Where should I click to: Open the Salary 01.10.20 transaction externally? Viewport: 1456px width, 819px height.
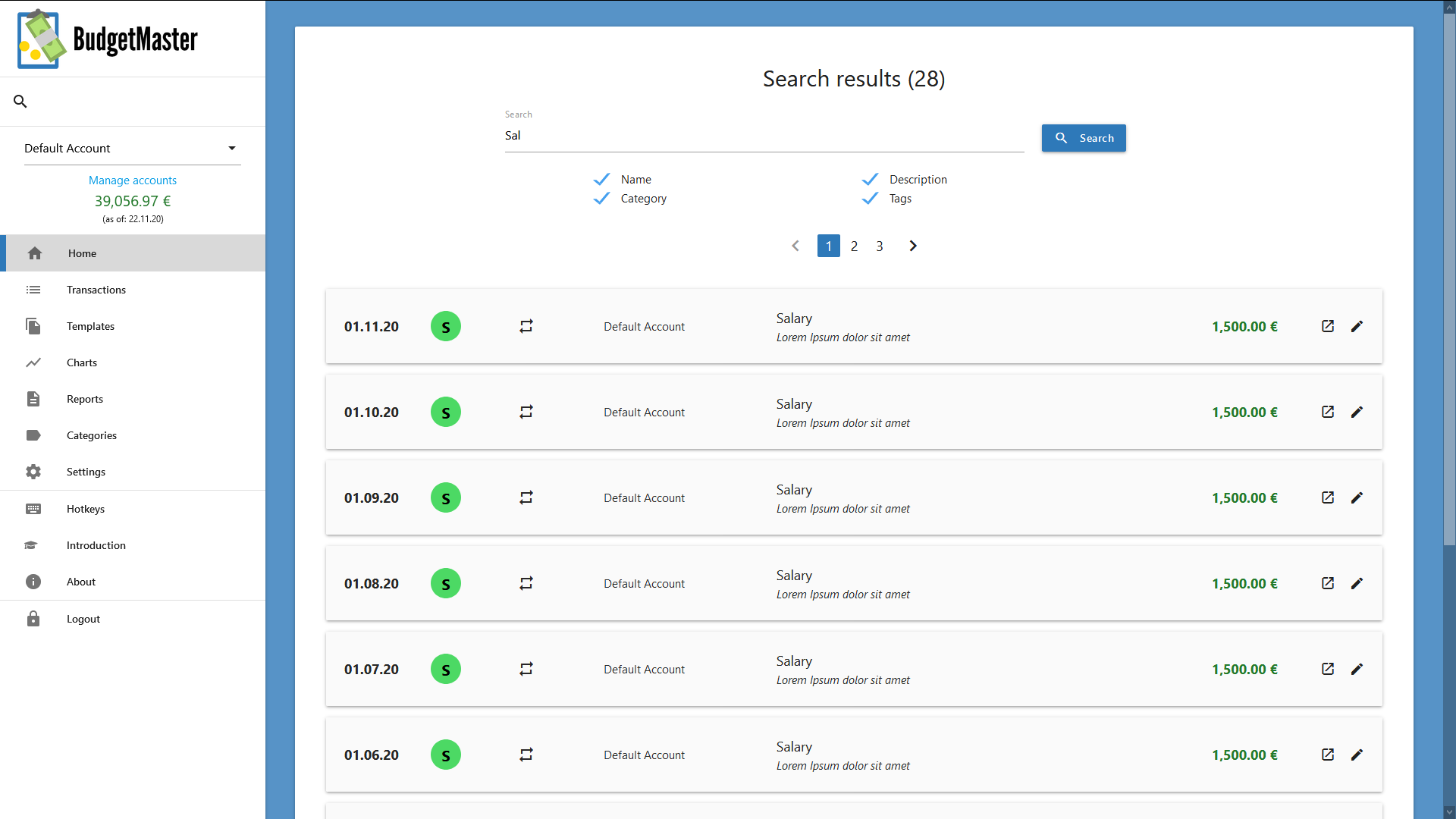pos(1328,412)
